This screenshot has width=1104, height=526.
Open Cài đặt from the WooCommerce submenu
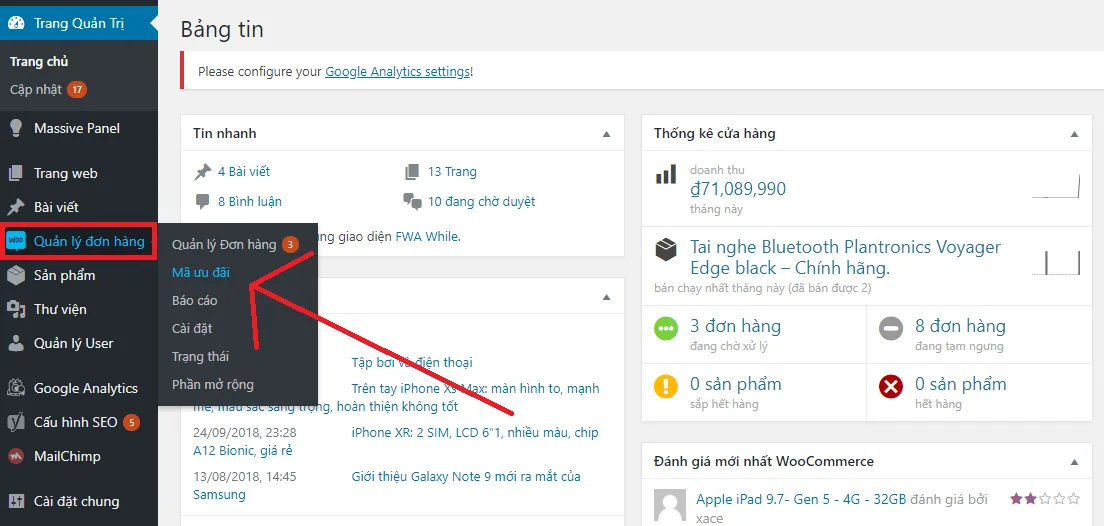(x=192, y=329)
